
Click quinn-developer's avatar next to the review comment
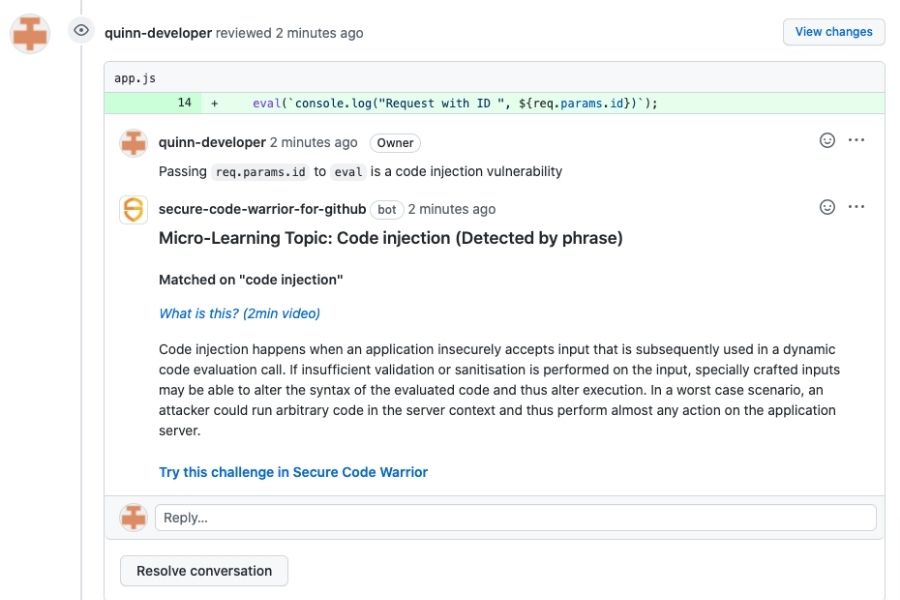click(x=132, y=143)
